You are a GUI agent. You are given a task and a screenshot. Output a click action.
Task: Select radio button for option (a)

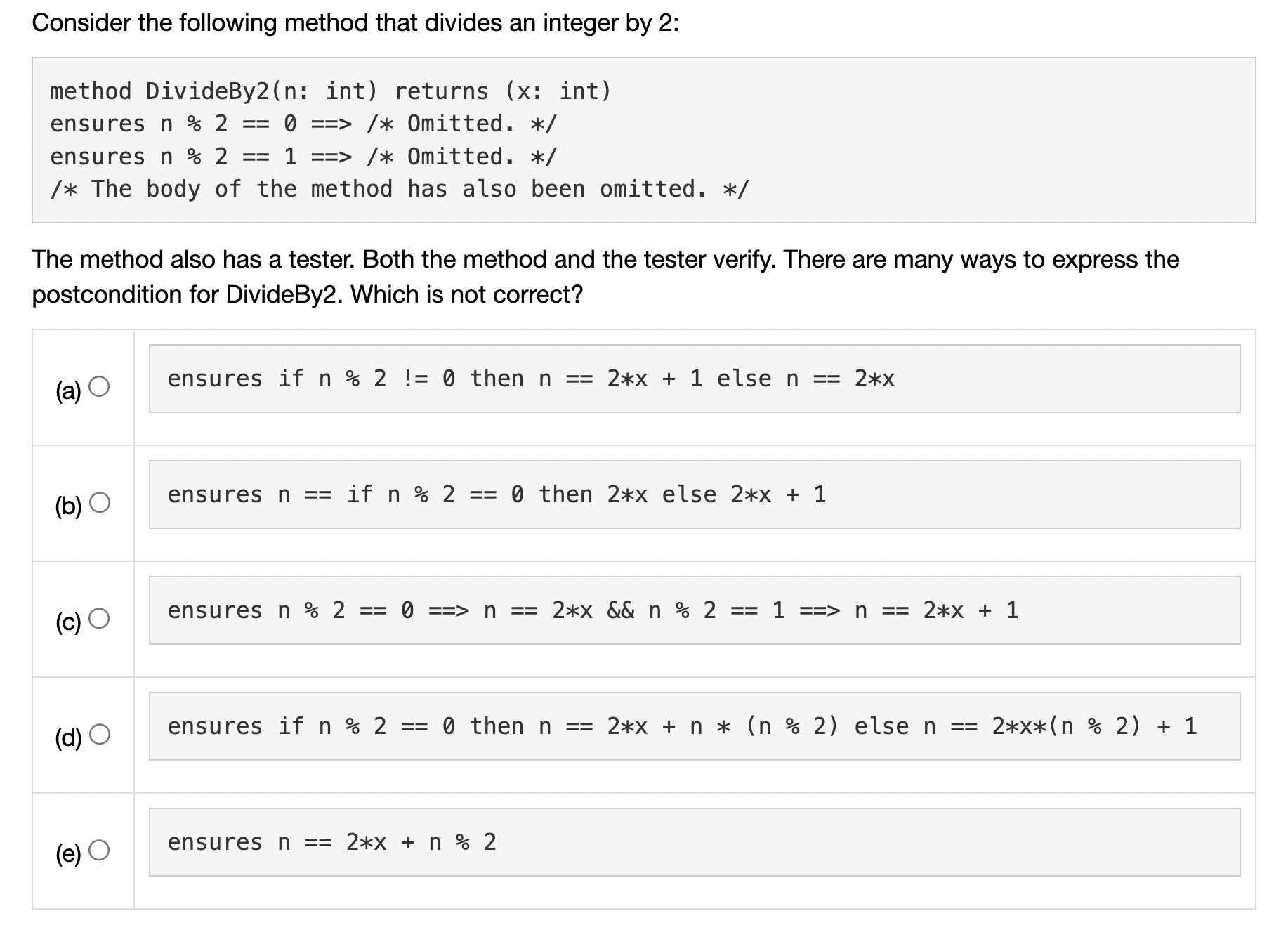[100, 385]
